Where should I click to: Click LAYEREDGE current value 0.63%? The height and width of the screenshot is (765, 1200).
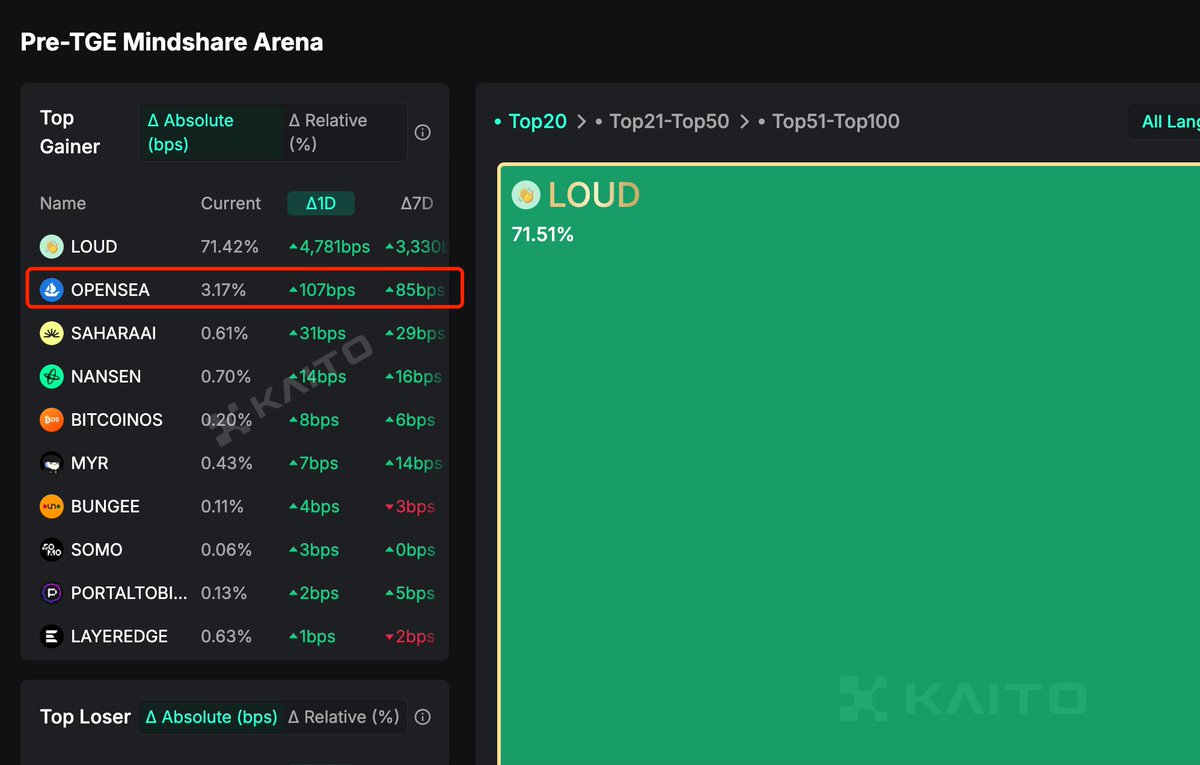pyautogui.click(x=226, y=636)
